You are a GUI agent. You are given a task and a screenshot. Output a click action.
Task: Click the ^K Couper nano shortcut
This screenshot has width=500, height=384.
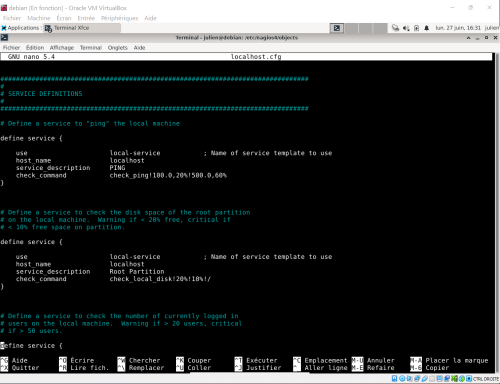click(x=193, y=360)
